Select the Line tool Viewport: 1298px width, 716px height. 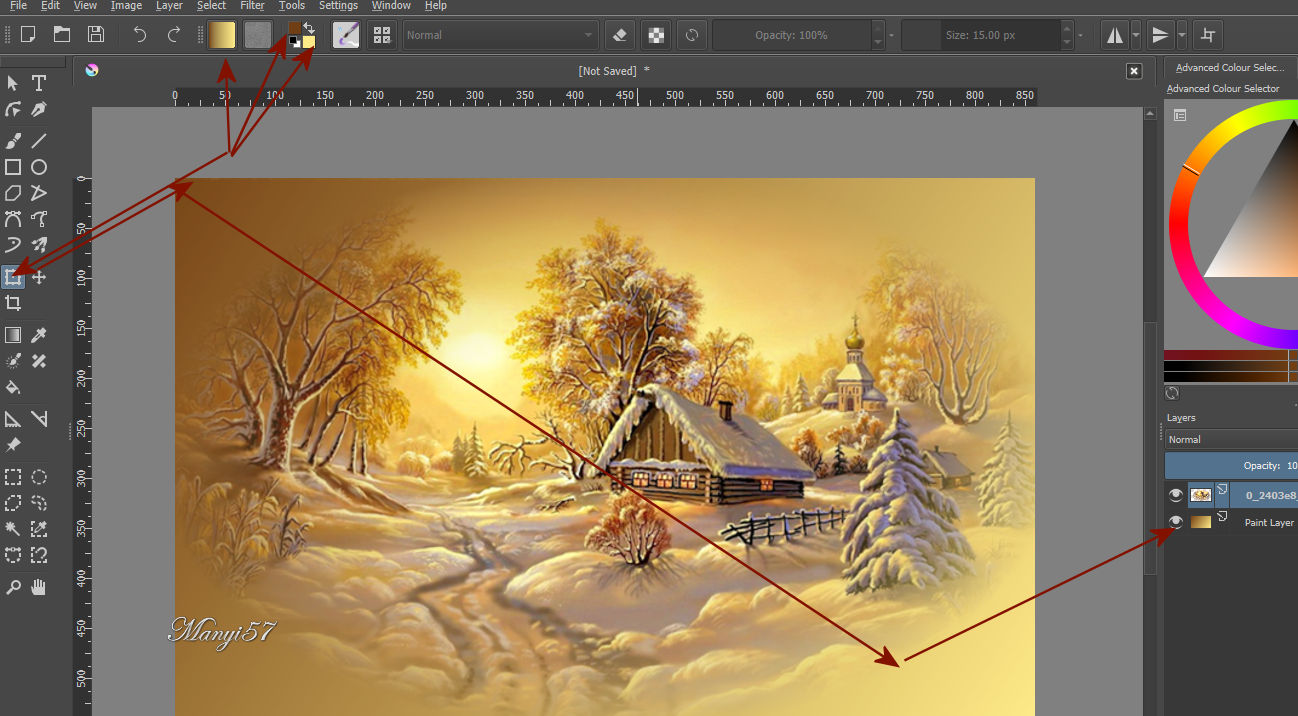pos(39,141)
